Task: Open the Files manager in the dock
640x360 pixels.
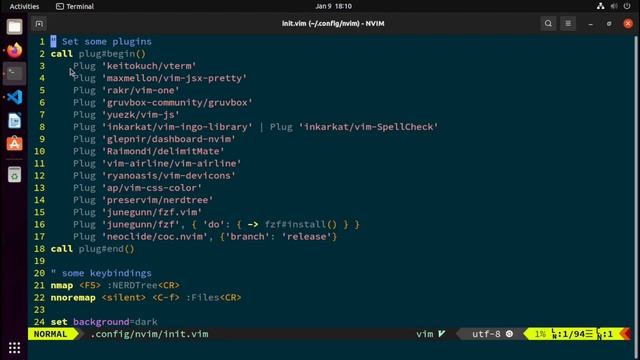Action: click(14, 27)
